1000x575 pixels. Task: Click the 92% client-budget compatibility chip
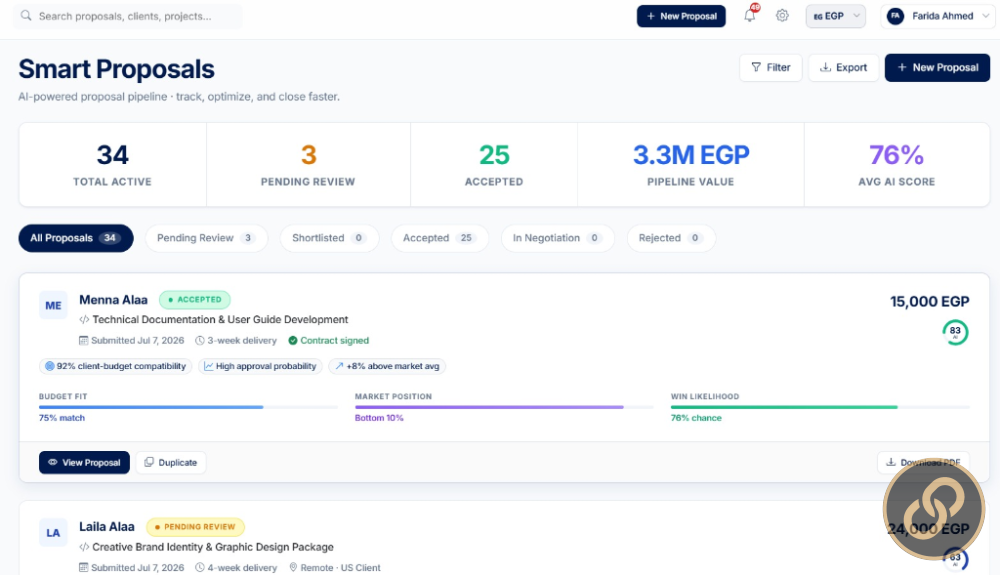115,366
